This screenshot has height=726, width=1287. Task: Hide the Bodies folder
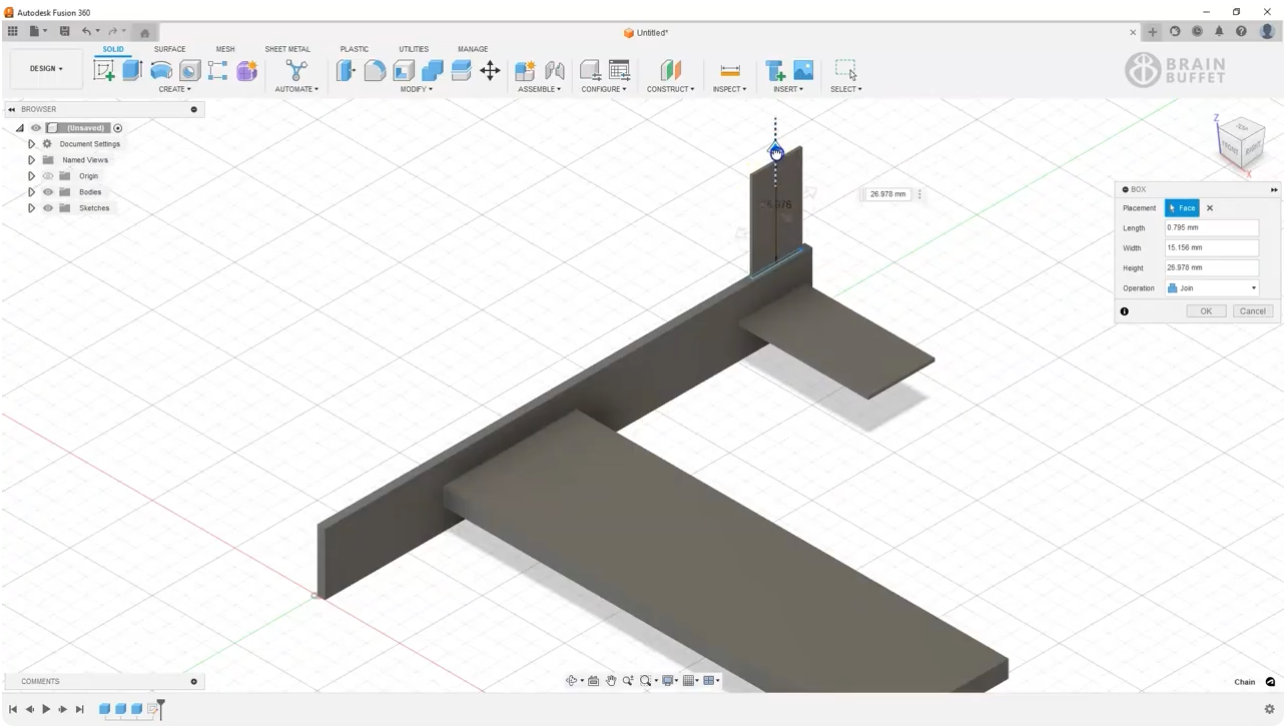[48, 192]
